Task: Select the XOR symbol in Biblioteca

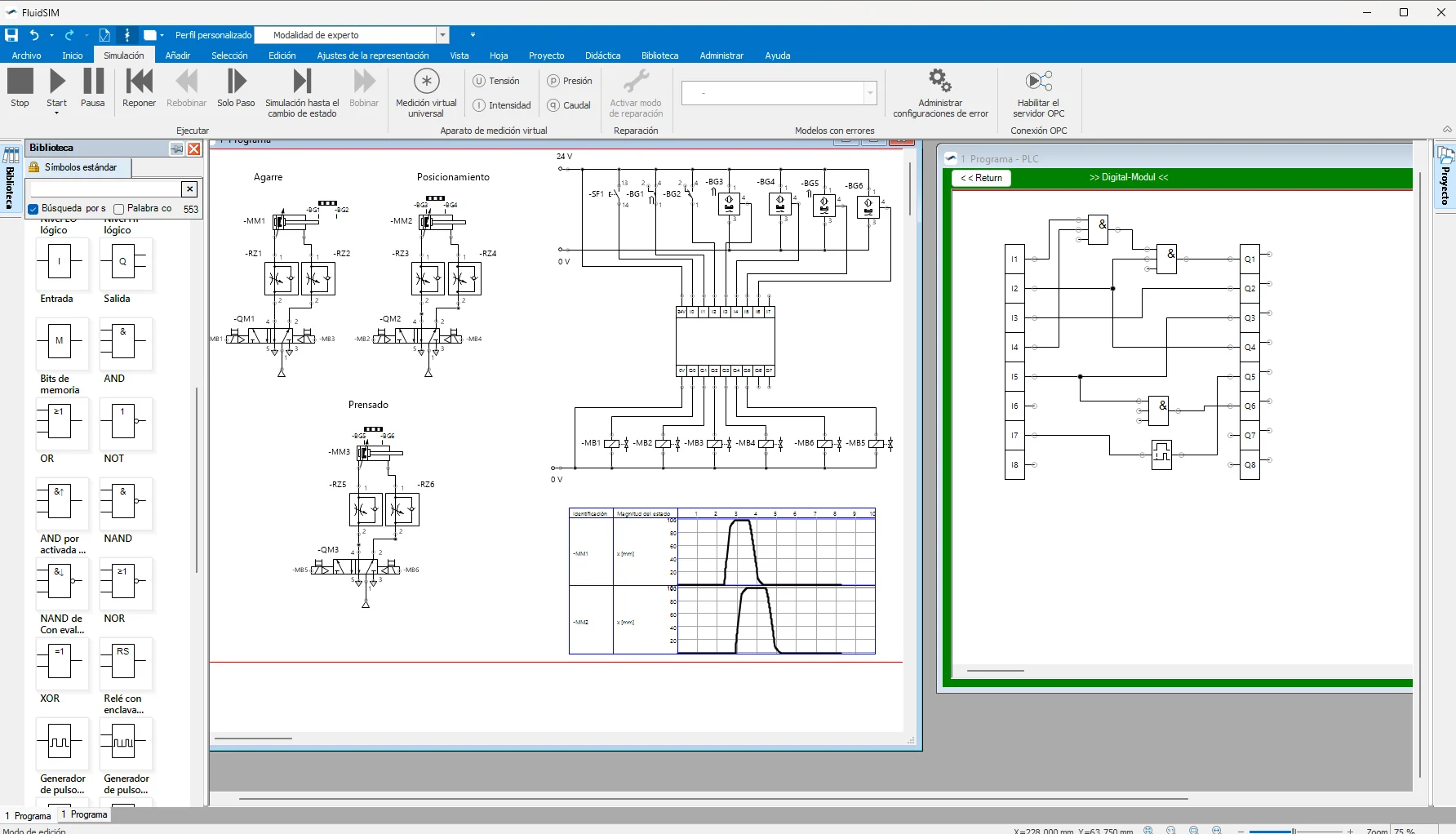Action: (x=61, y=663)
